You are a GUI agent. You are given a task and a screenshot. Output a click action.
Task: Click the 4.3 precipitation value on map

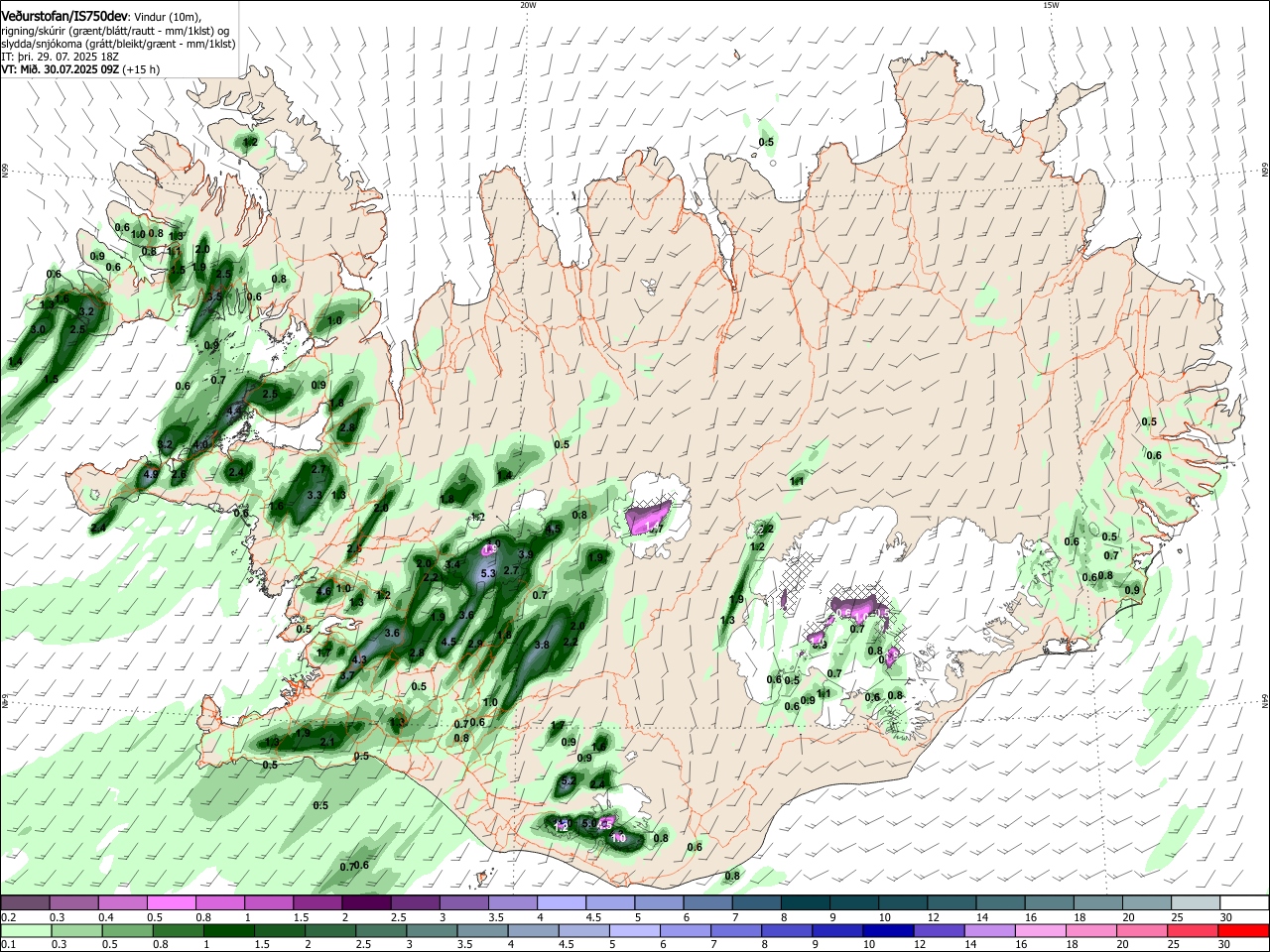pyautogui.click(x=359, y=659)
